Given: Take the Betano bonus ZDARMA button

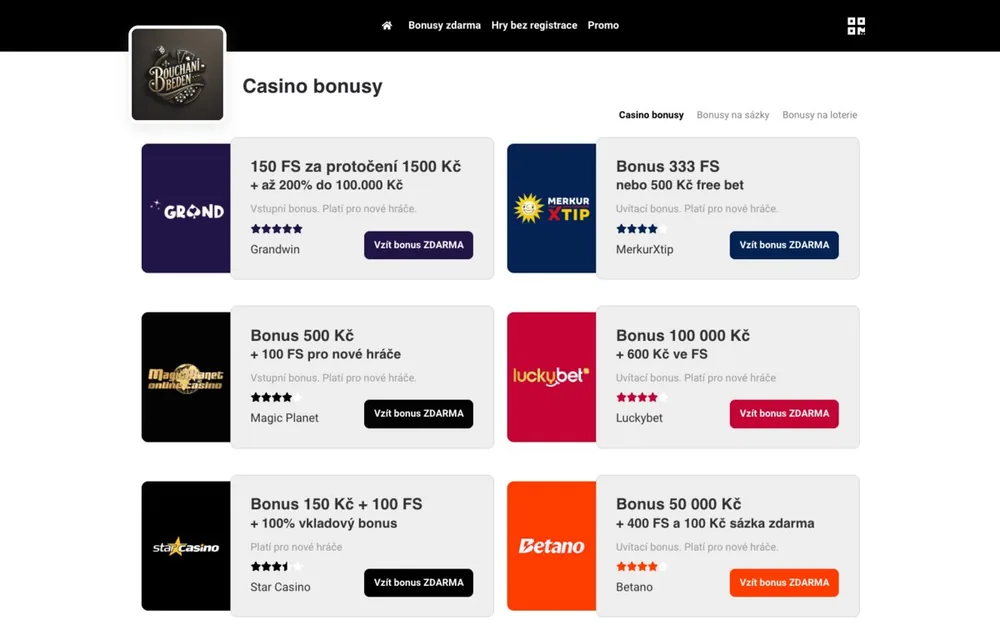Looking at the screenshot, I should coord(784,583).
